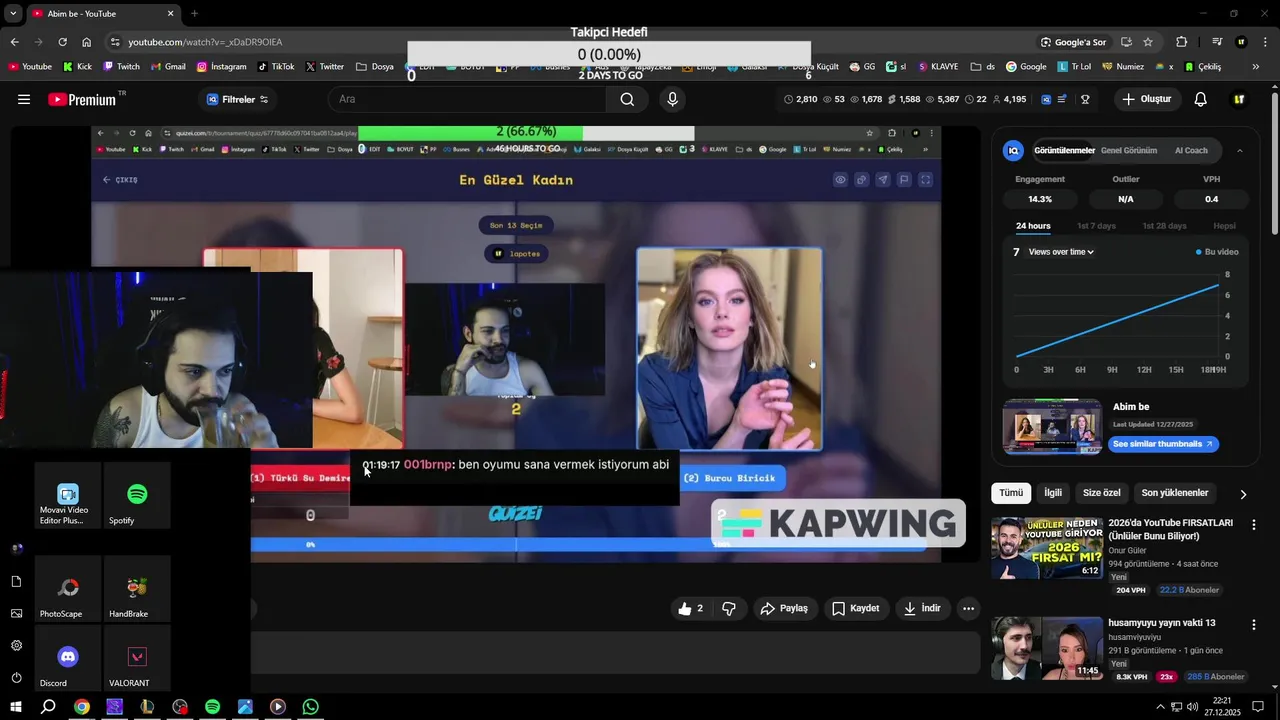This screenshot has height=720, width=1280.
Task: Open the AI Coach tab
Action: point(1191,150)
